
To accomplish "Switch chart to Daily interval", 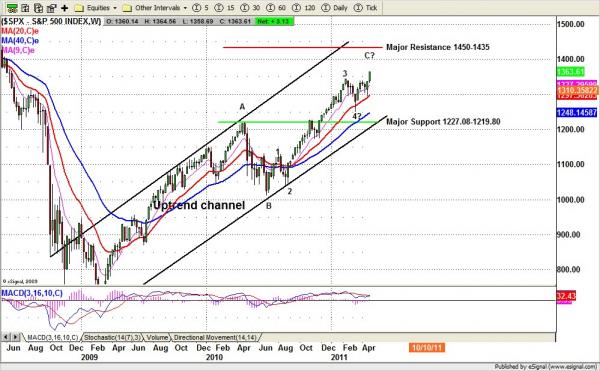I will tap(334, 8).
